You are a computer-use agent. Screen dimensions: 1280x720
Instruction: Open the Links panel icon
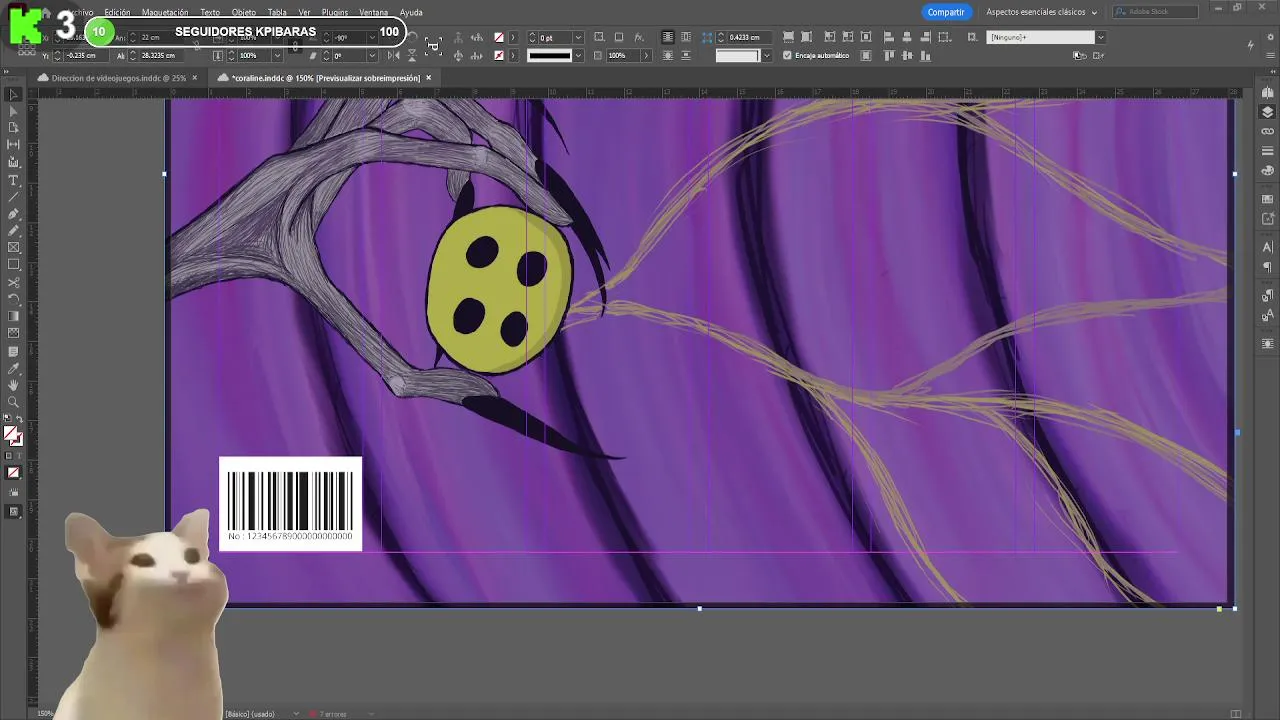[1268, 131]
